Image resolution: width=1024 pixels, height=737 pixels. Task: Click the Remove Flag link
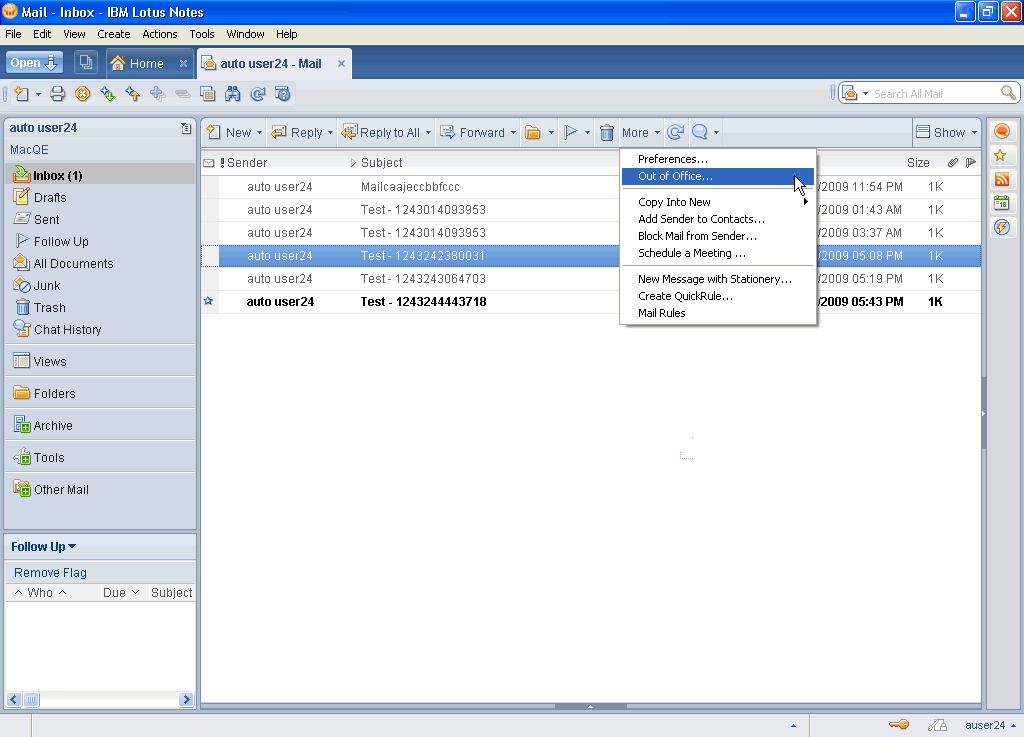point(50,573)
